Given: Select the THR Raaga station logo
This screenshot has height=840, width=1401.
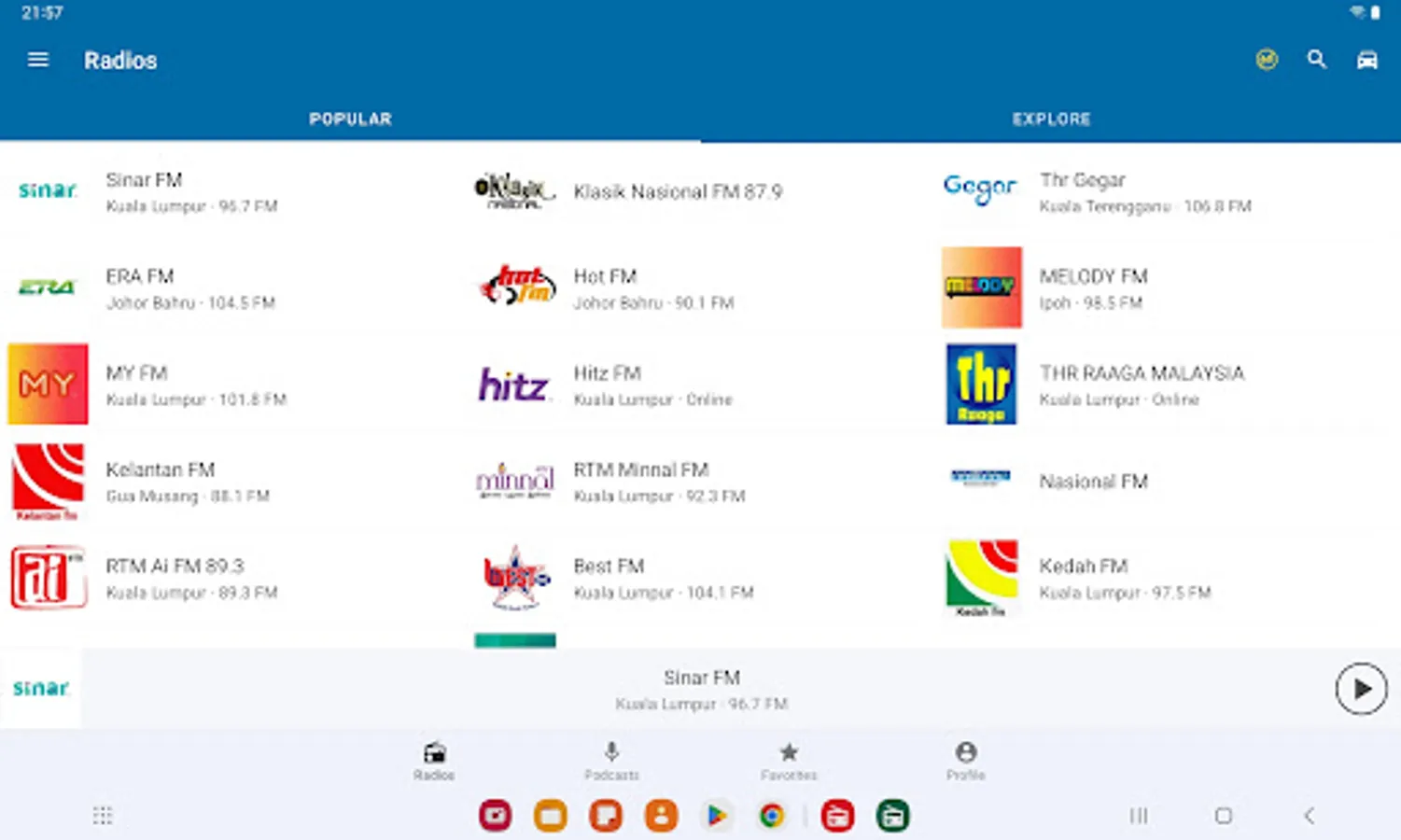Looking at the screenshot, I should point(981,384).
